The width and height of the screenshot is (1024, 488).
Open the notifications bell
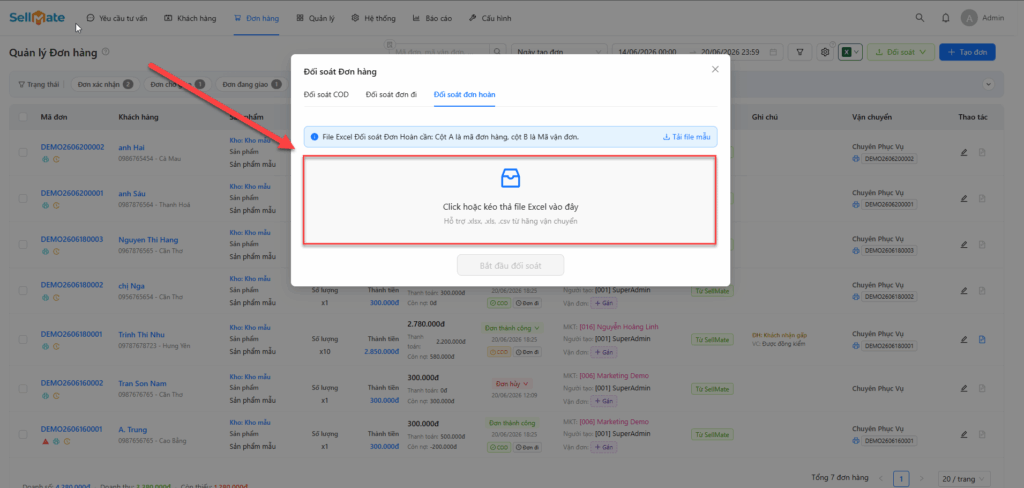tap(946, 18)
